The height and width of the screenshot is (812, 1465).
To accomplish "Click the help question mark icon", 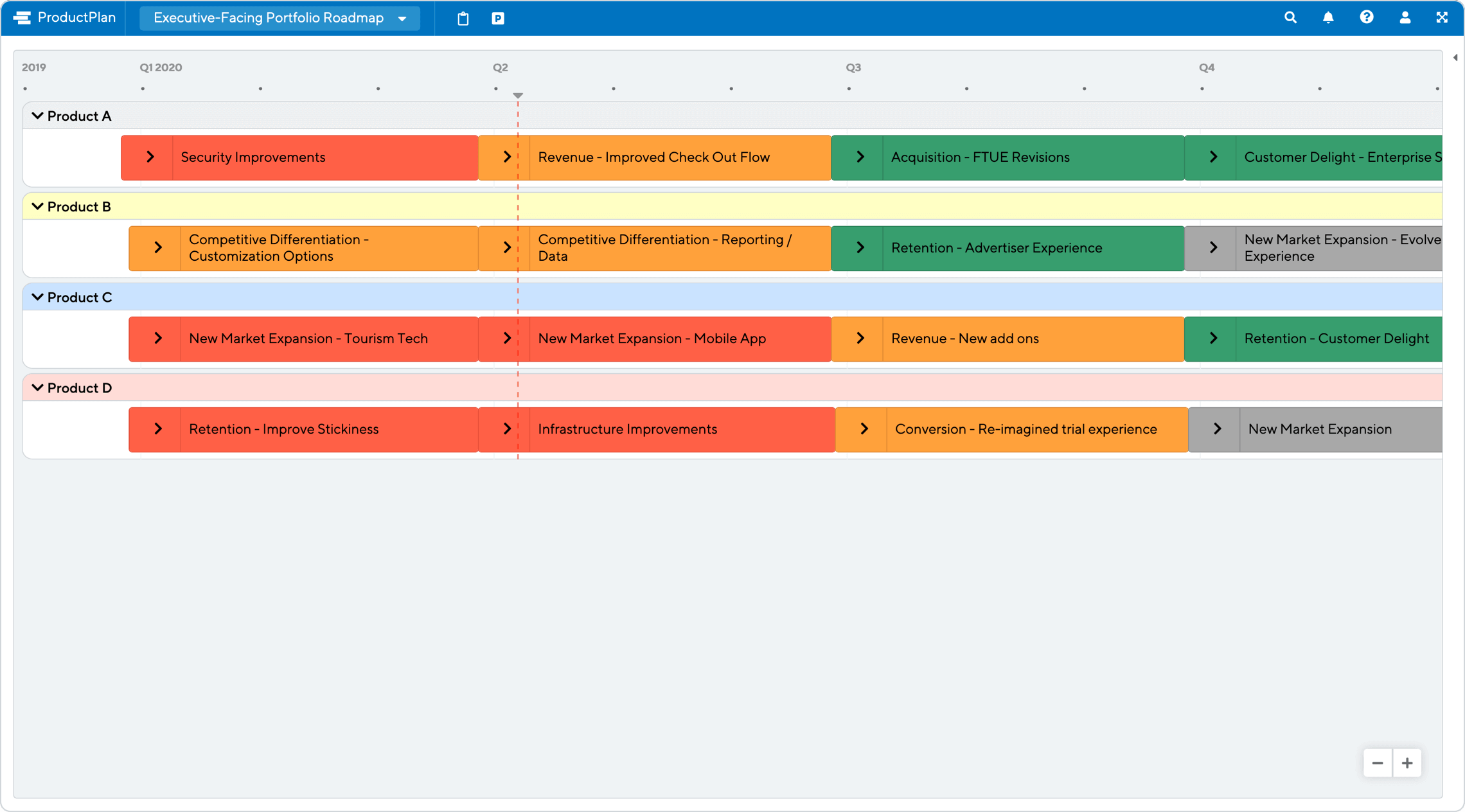I will (x=1367, y=18).
